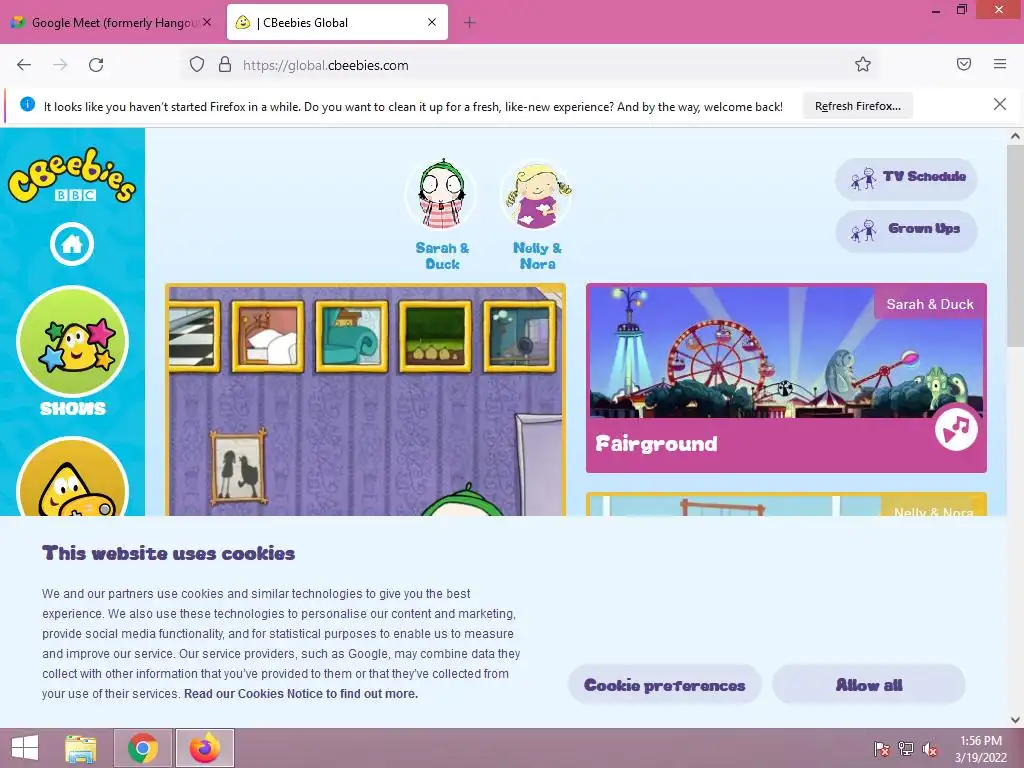Open the Read our Cookies Notice link

[x=300, y=694]
